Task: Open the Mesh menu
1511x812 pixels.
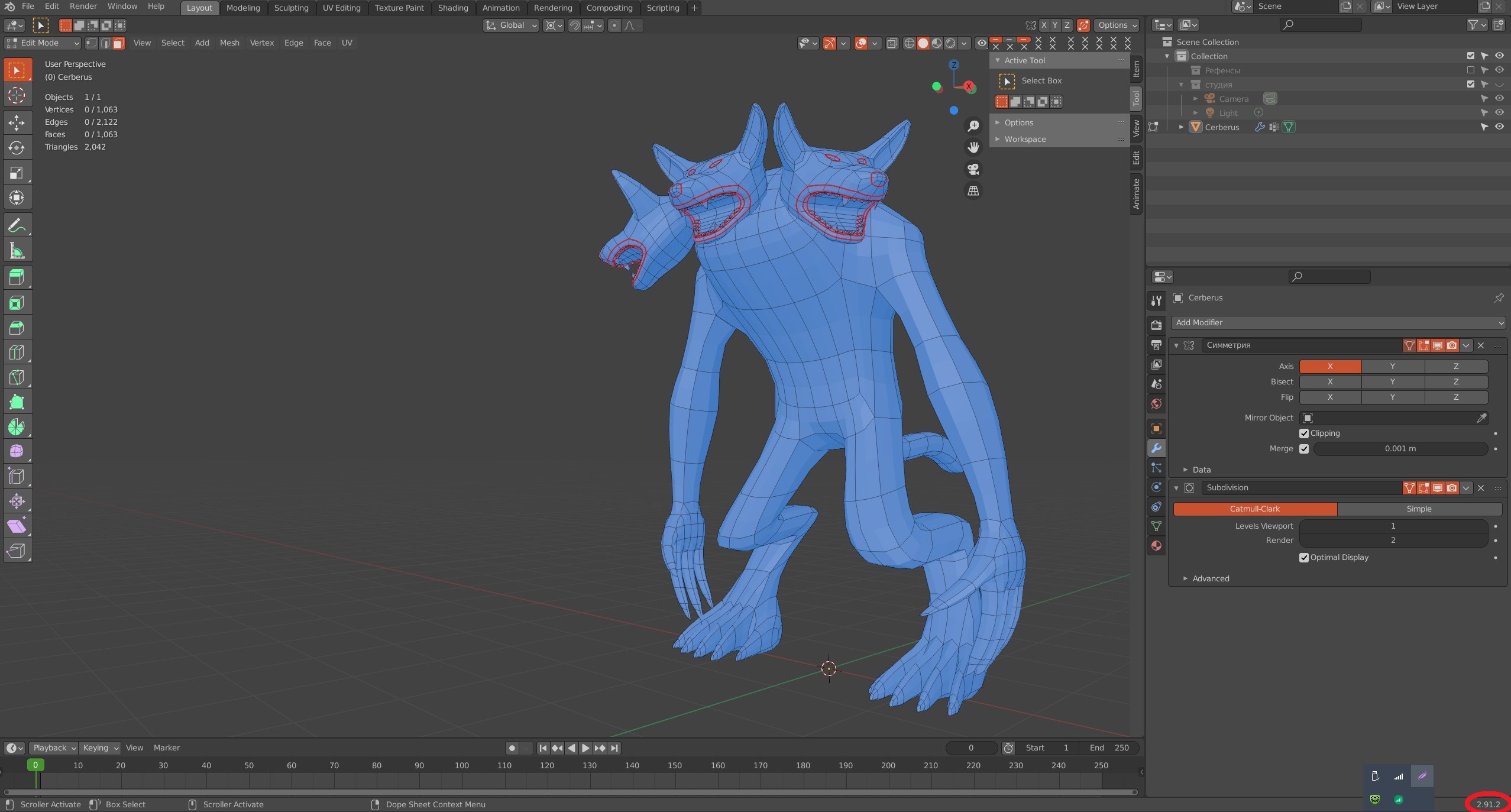Action: (x=229, y=43)
